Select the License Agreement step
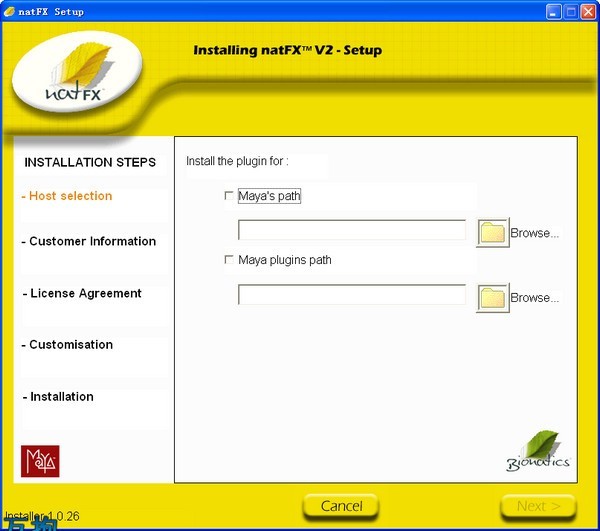This screenshot has width=600, height=531. (x=82, y=293)
